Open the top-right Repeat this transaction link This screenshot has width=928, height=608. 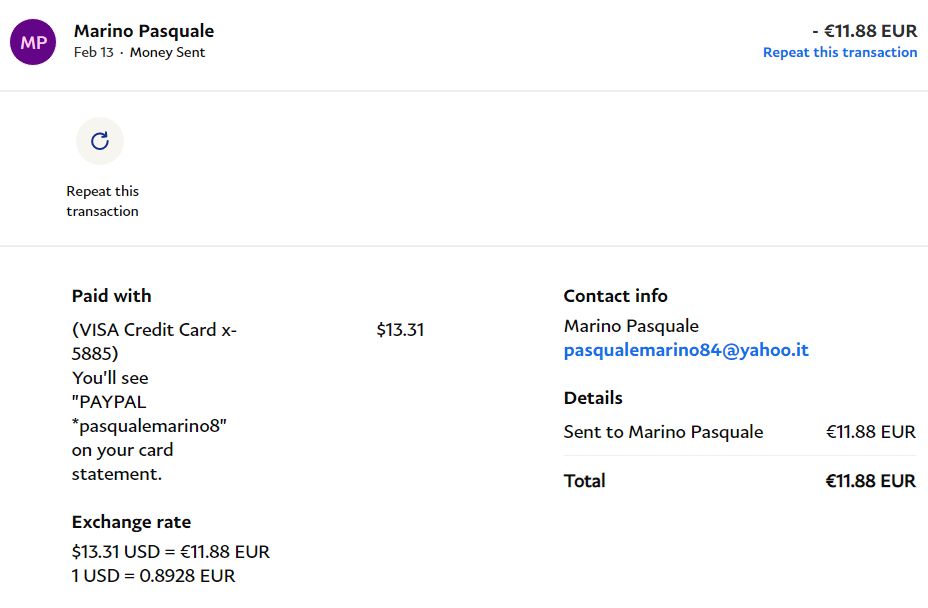coord(839,52)
